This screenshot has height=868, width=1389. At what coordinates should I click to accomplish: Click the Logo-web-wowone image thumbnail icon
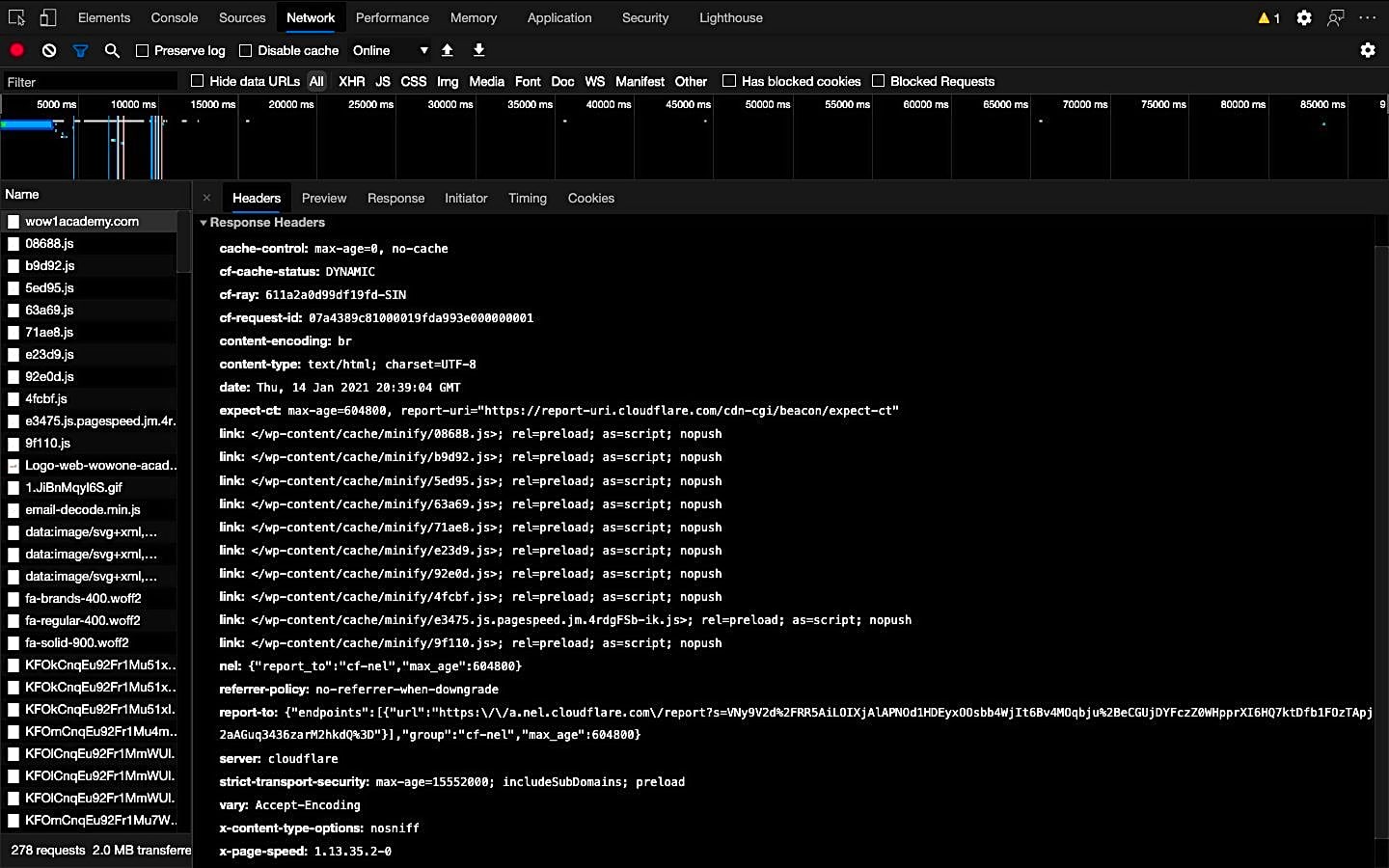coord(14,466)
